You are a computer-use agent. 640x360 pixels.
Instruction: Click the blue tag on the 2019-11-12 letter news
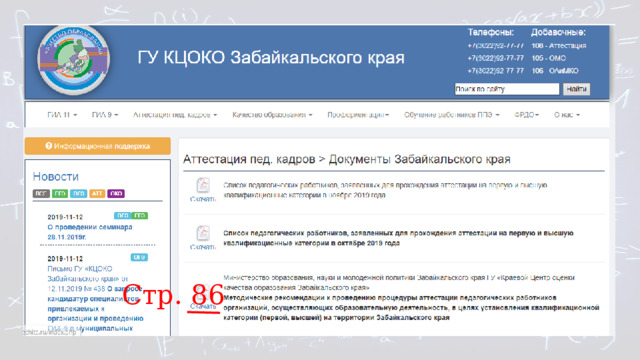coord(139,258)
